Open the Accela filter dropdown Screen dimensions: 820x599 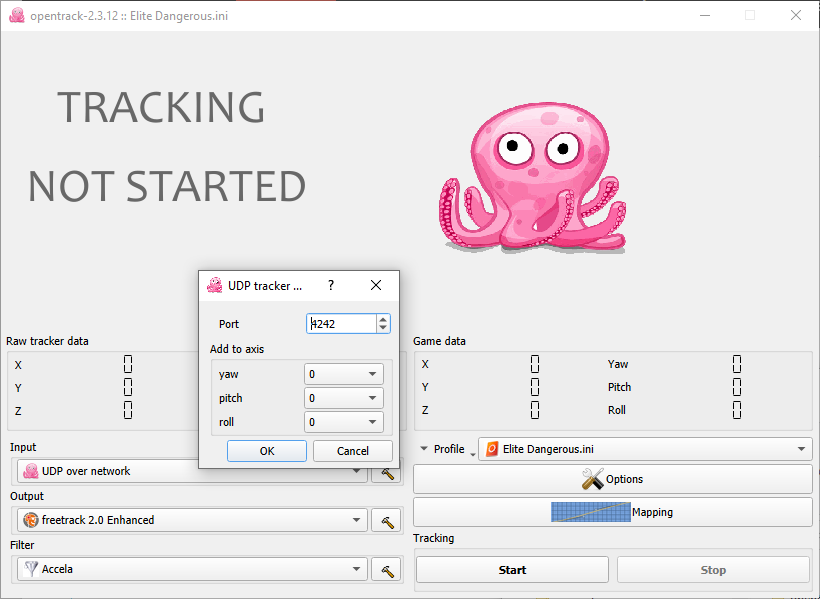tap(192, 569)
